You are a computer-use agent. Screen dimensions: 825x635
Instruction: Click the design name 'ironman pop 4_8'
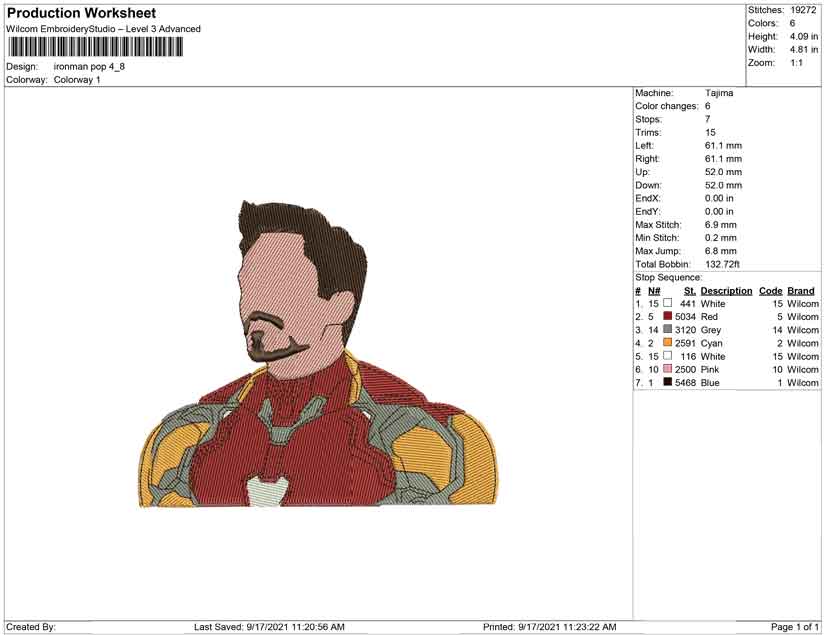(x=89, y=66)
